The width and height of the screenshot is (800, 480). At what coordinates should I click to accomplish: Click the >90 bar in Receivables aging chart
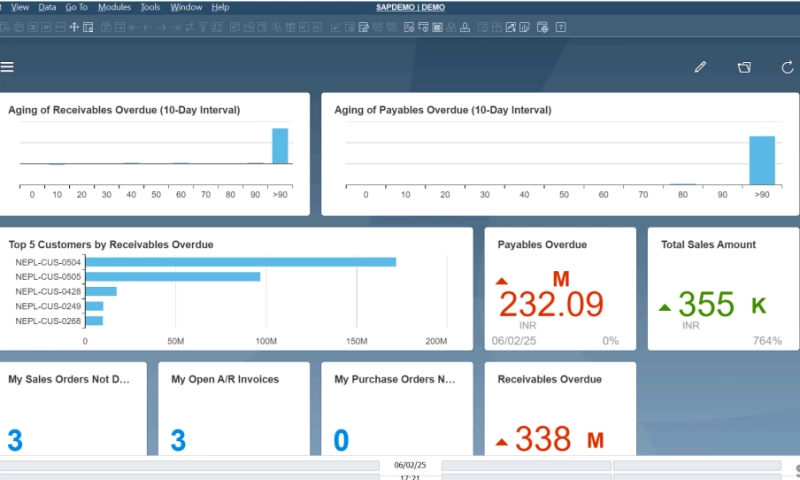[x=280, y=146]
